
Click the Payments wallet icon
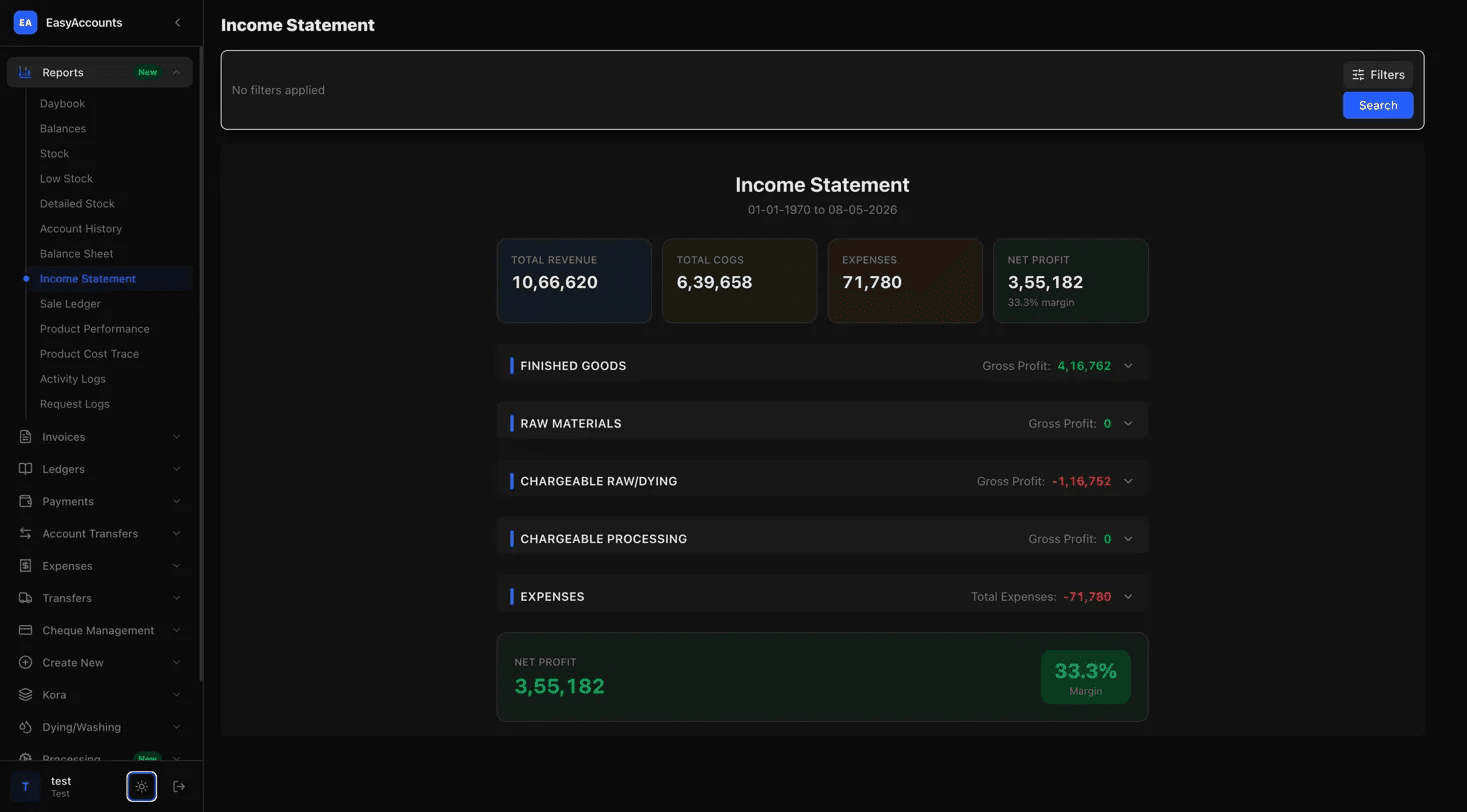(x=25, y=501)
